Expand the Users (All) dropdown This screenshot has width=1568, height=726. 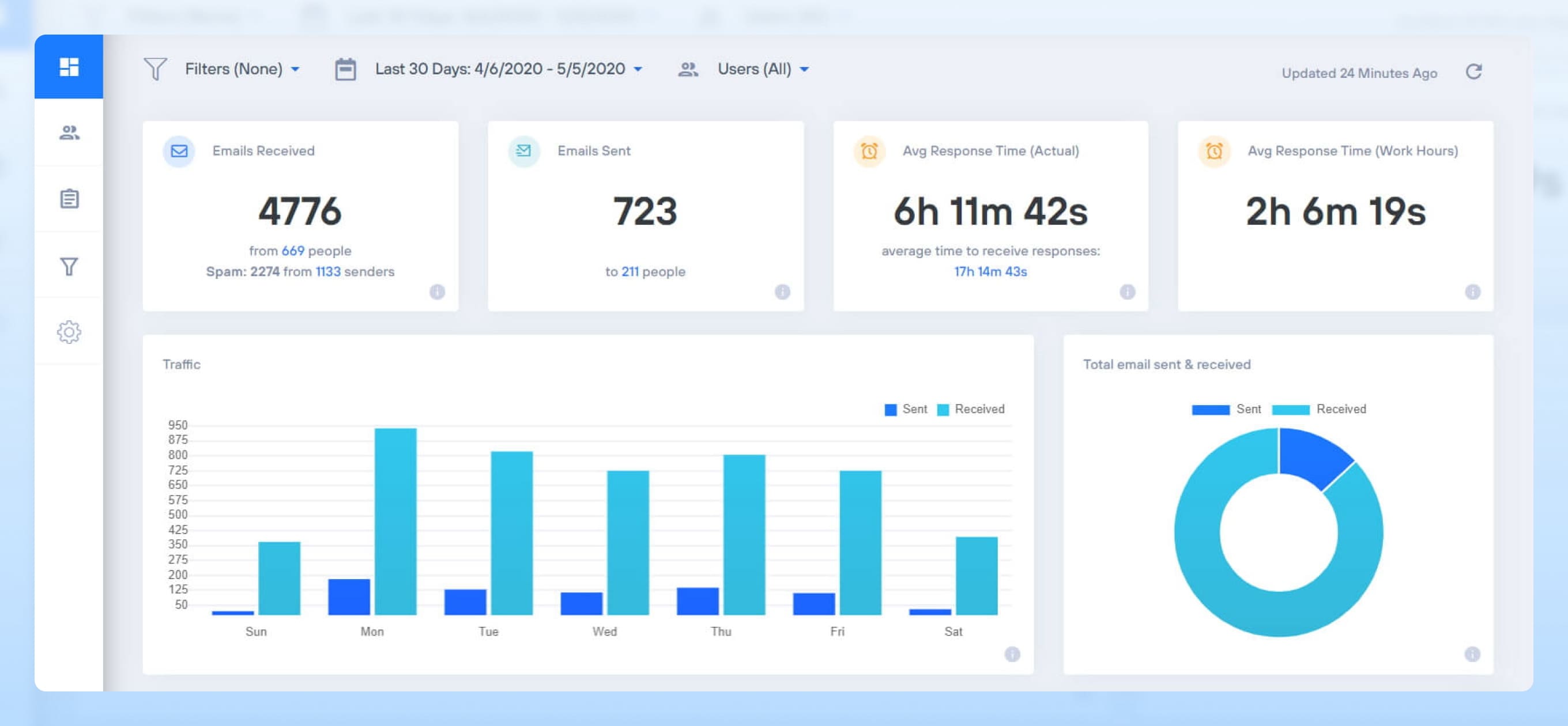tap(763, 69)
